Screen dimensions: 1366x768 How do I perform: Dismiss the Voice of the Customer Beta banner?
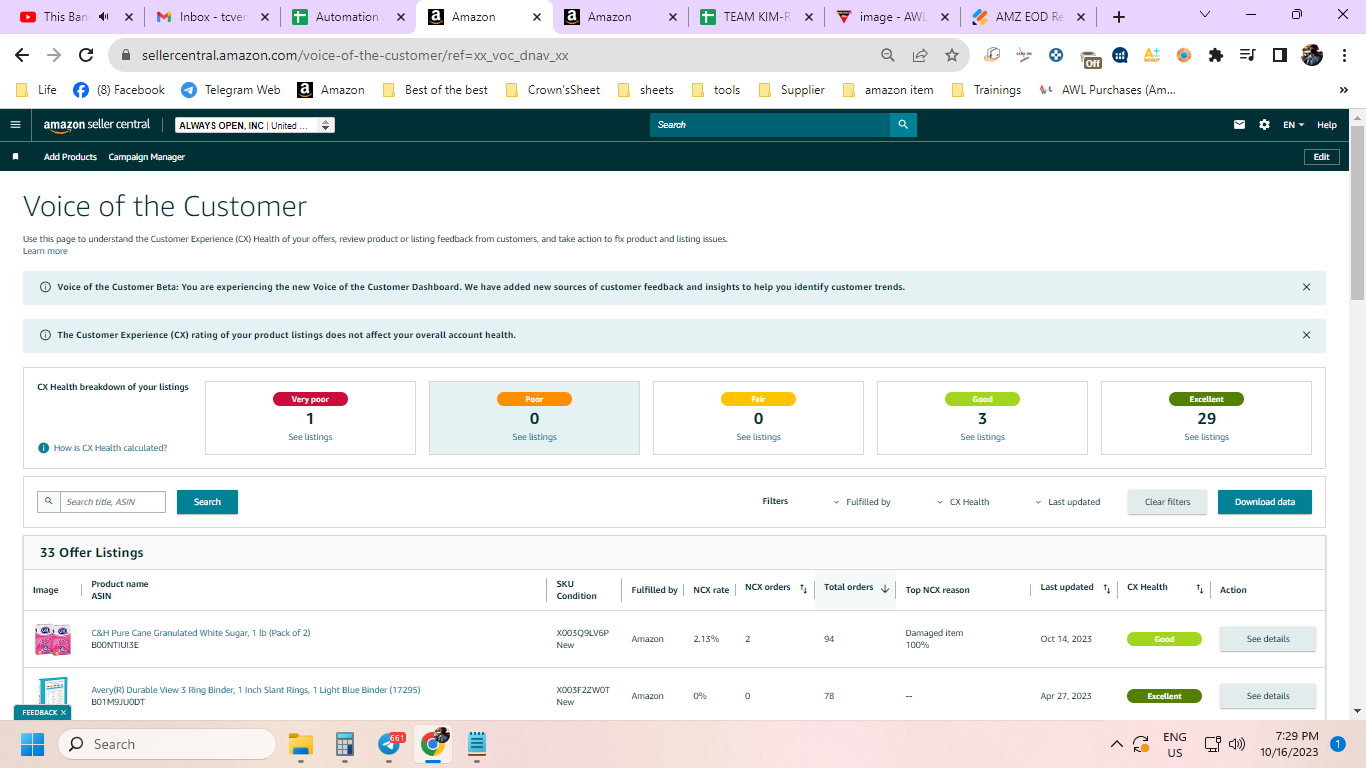click(x=1306, y=287)
